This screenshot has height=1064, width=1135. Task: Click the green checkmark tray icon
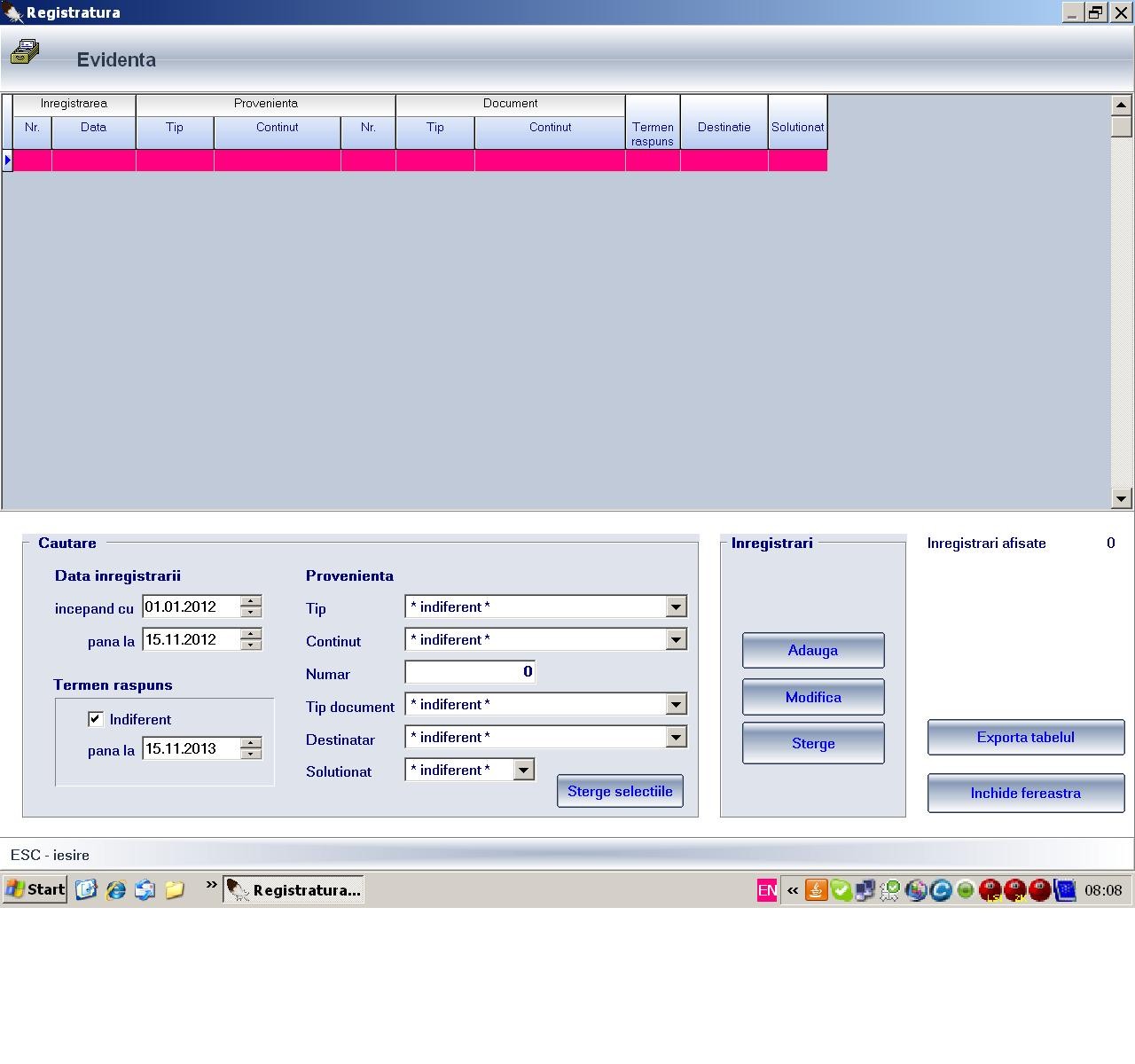tap(841, 890)
